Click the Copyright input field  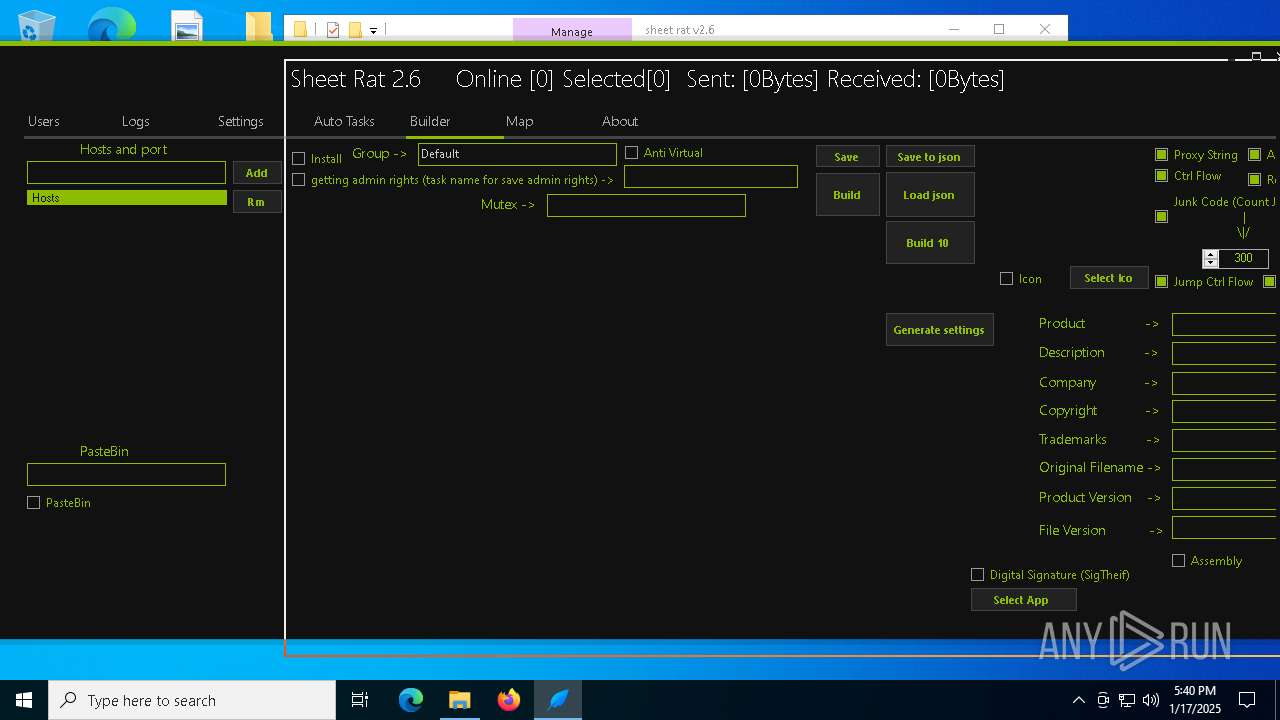pyautogui.click(x=1225, y=411)
